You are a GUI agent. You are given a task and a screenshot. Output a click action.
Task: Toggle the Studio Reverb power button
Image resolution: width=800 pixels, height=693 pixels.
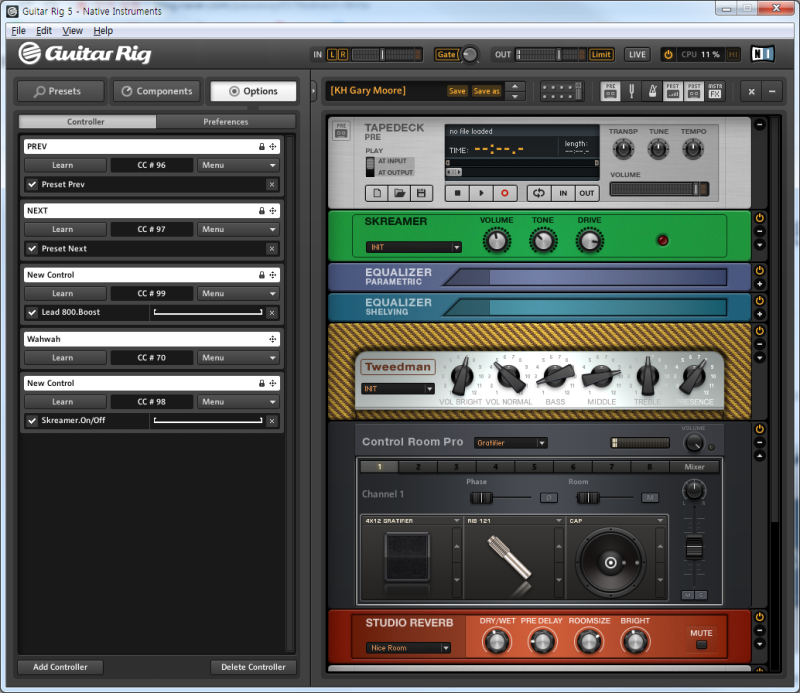coord(760,617)
